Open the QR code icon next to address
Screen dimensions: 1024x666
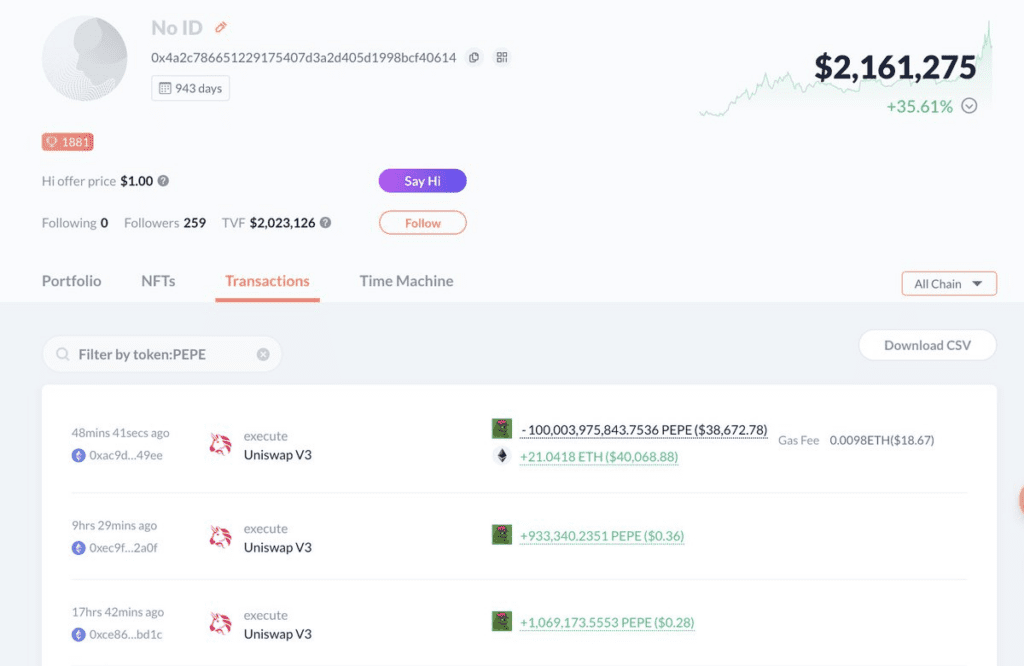502,58
